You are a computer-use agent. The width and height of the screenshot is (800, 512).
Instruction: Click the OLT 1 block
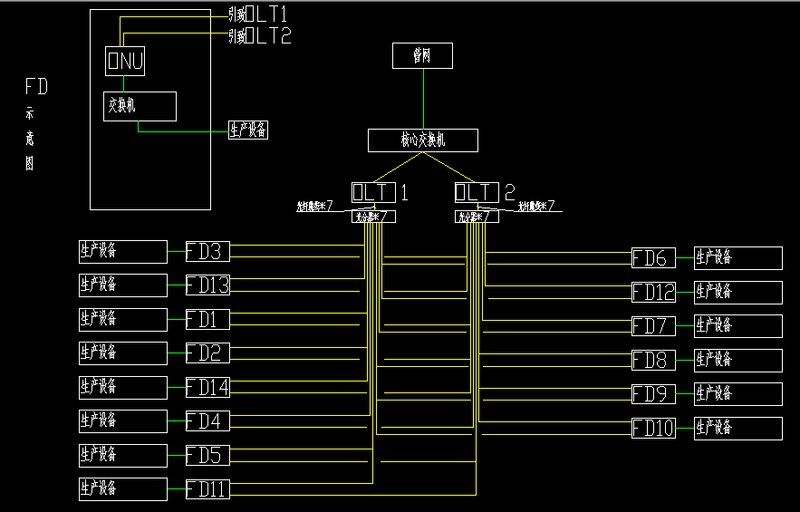374,192
